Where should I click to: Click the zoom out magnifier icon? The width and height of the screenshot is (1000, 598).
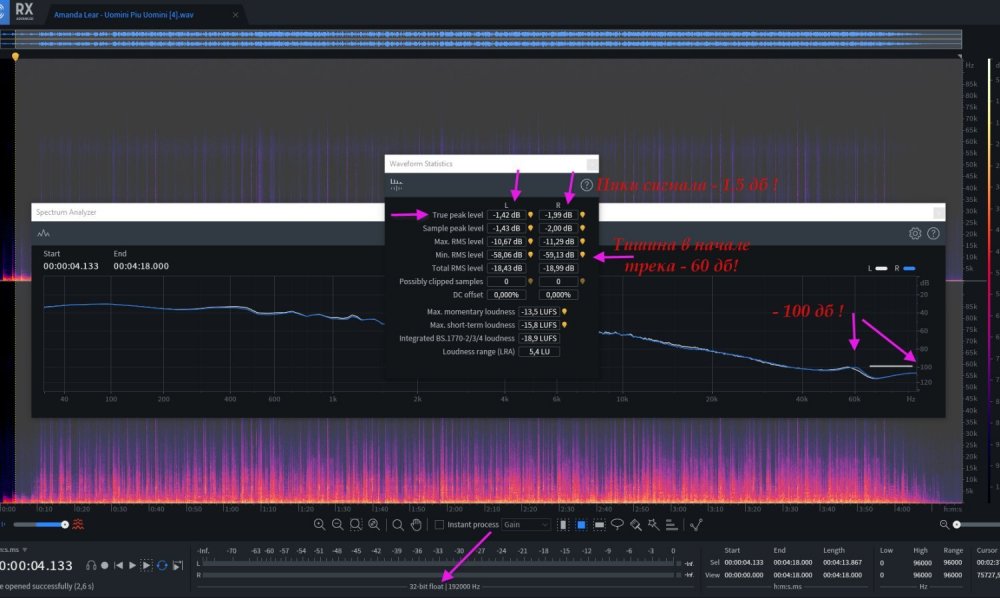click(x=337, y=524)
